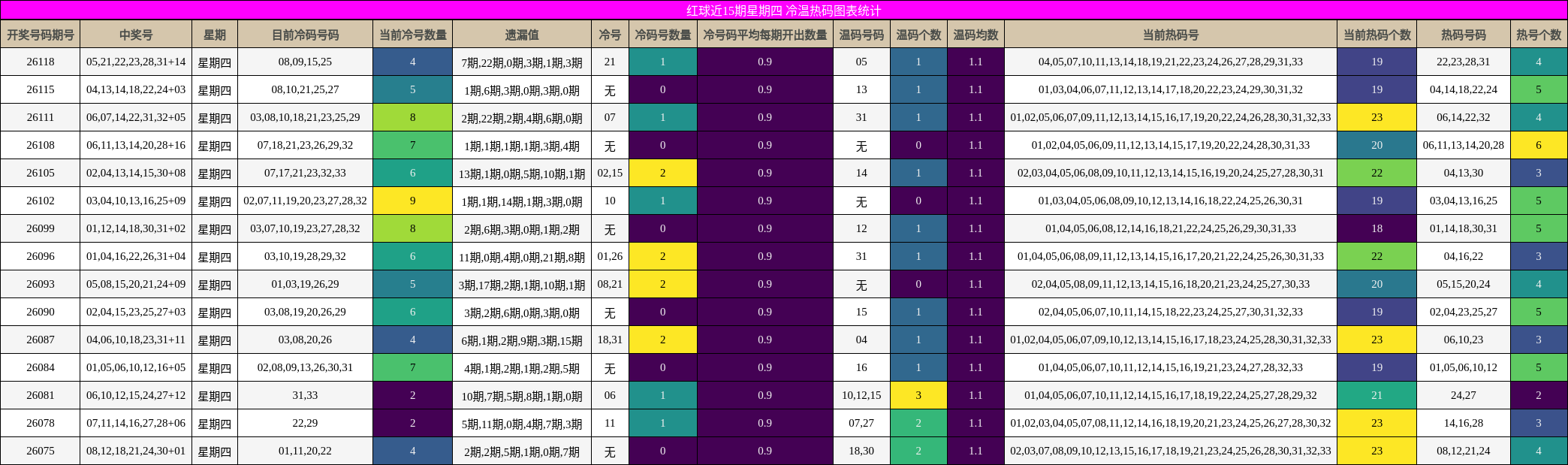
Task: Select issue number 26087
Action: 41,340
